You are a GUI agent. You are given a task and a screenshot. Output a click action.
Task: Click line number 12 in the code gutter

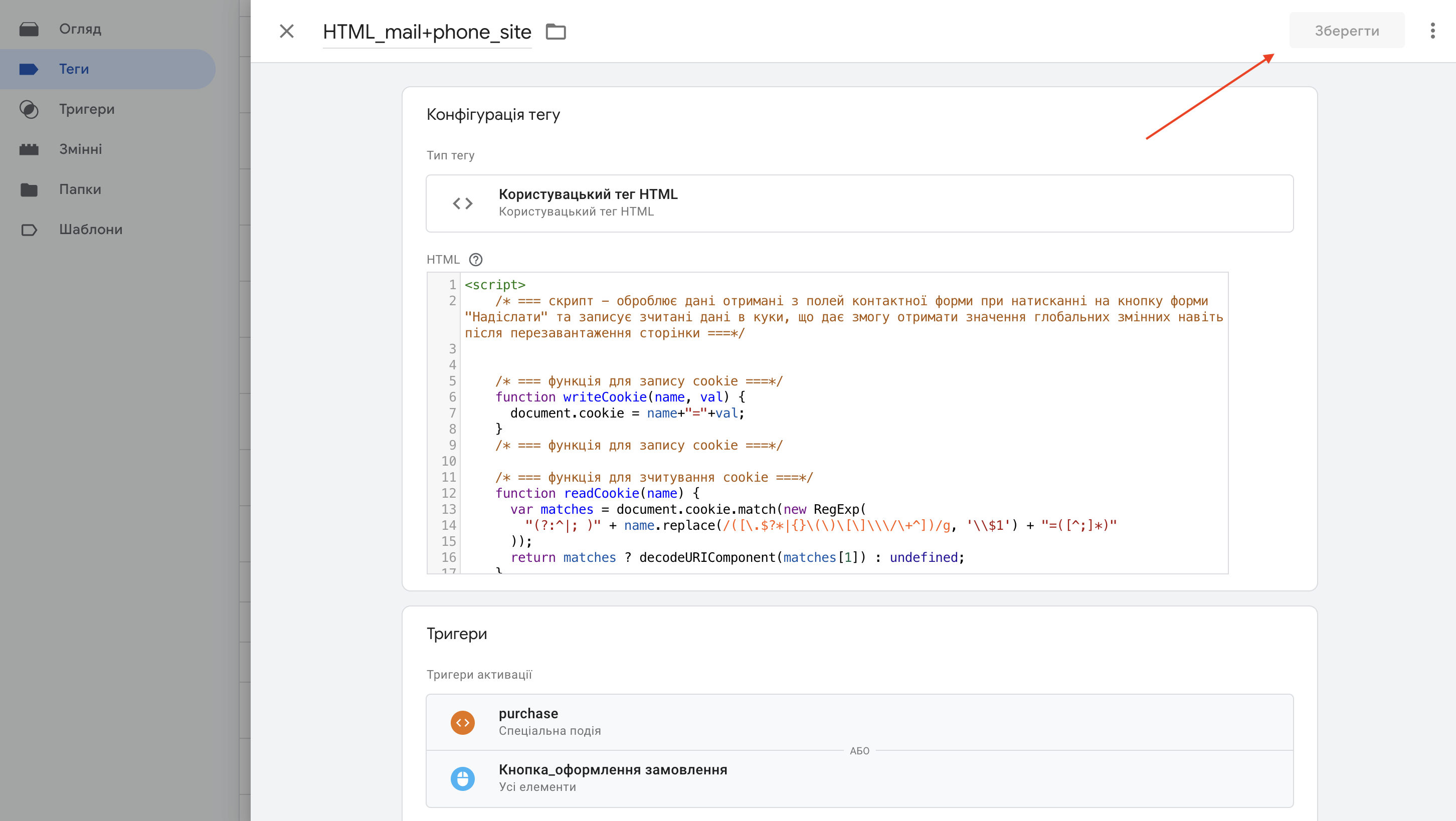point(448,493)
